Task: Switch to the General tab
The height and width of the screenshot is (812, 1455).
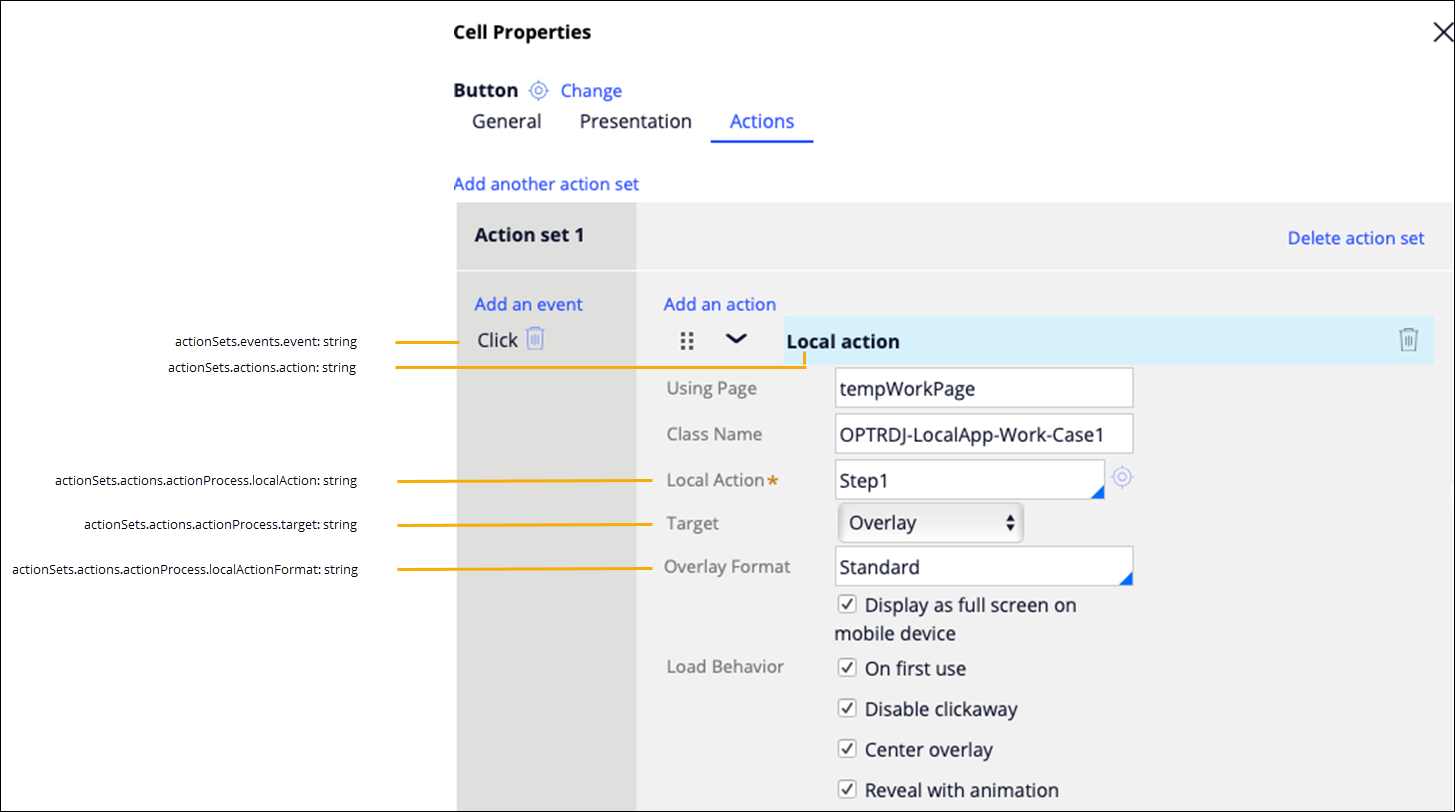Action: point(506,122)
